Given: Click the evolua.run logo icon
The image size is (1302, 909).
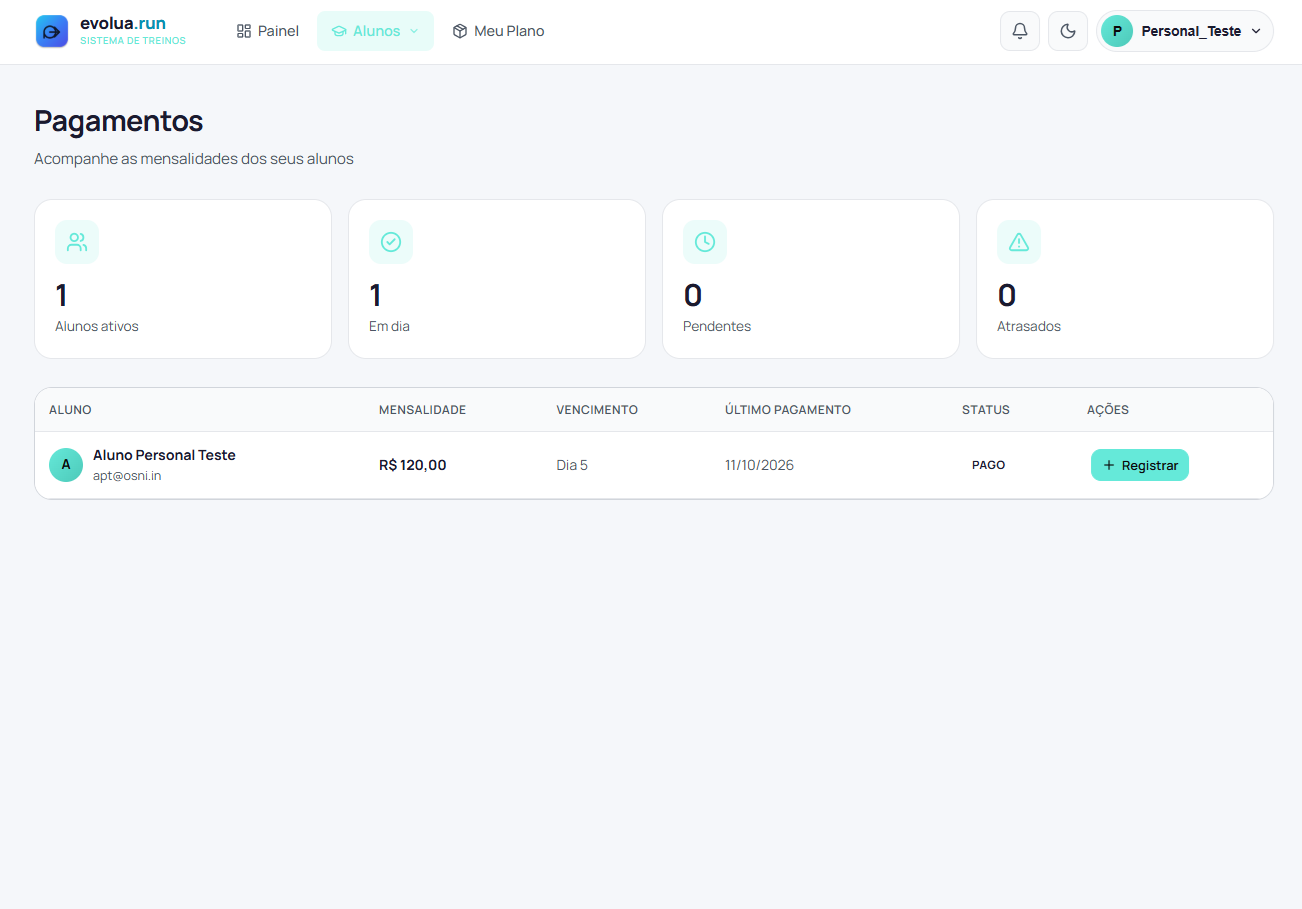Looking at the screenshot, I should point(52,31).
